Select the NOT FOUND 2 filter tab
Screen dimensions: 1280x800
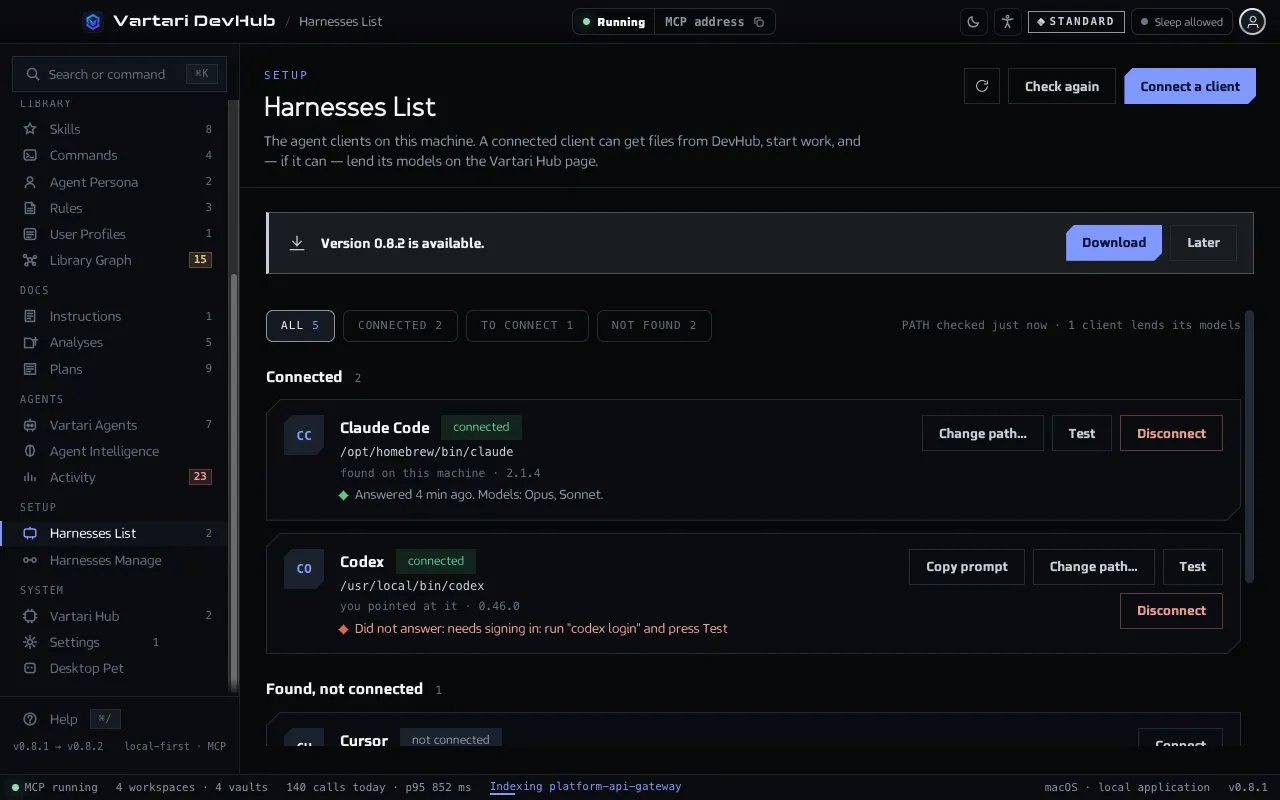click(654, 325)
